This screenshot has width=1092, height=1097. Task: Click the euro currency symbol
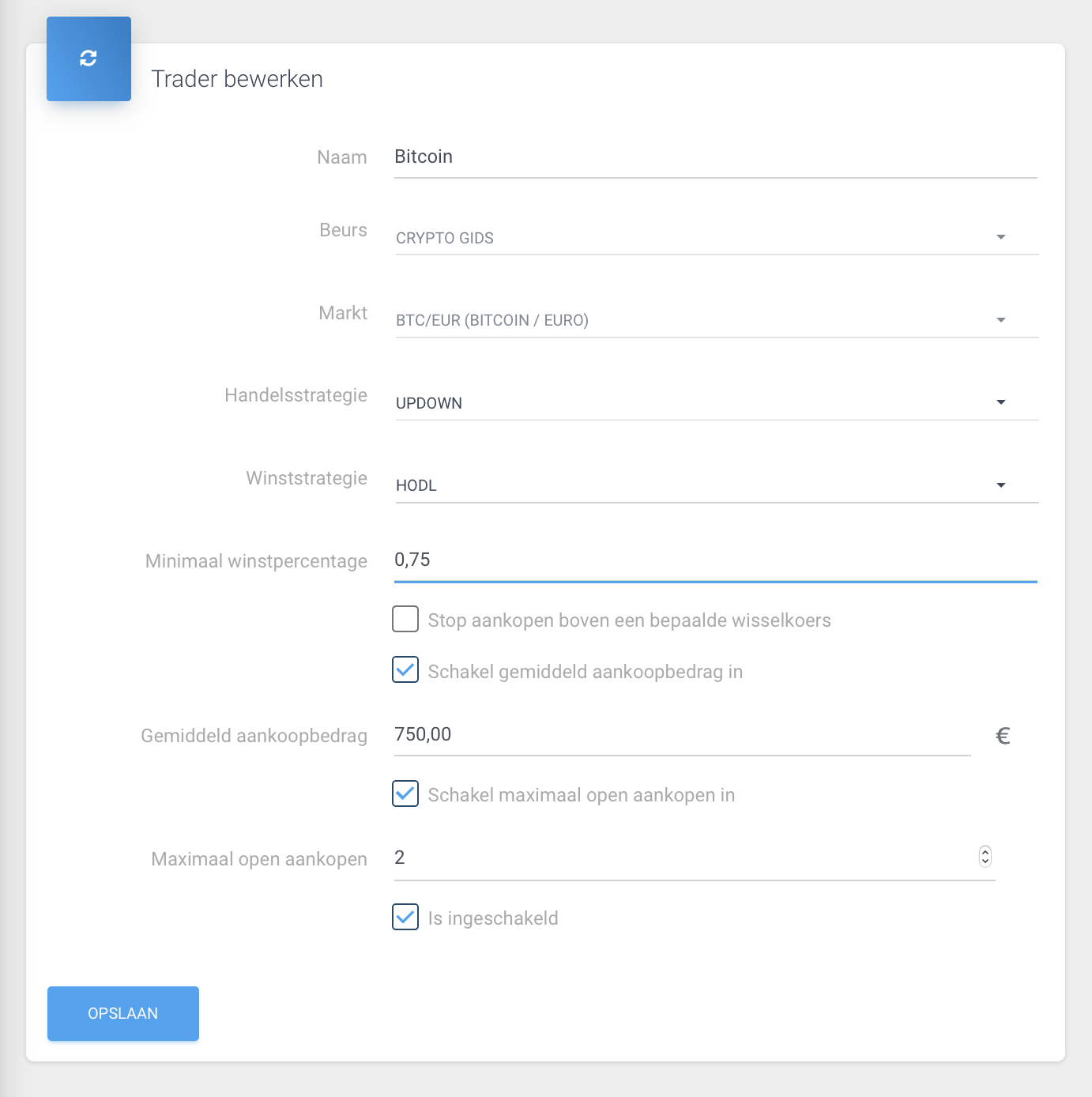tap(1003, 736)
